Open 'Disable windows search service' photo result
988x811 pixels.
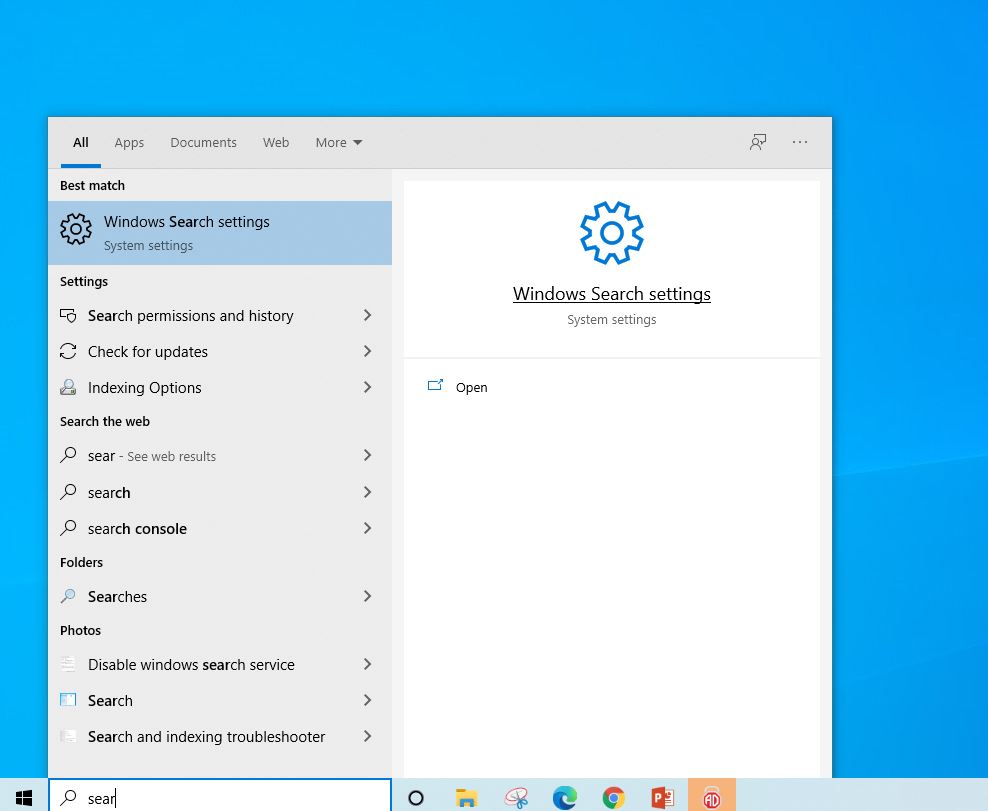[220, 664]
